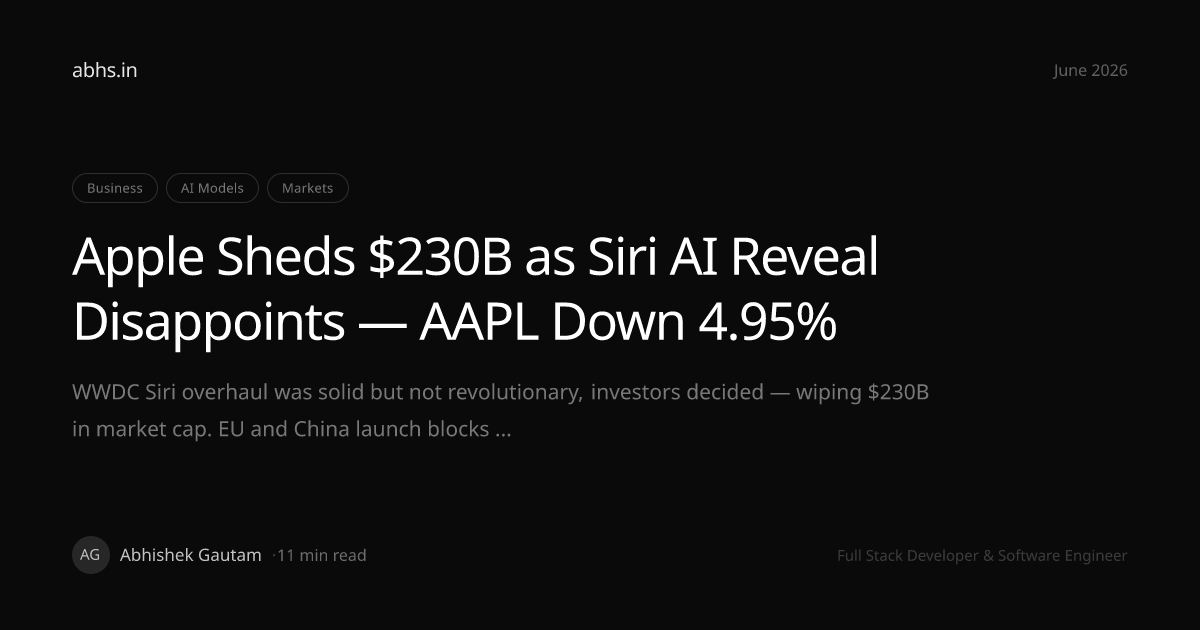Click the AAPL ticker in headline
Image resolution: width=1200 pixels, height=630 pixels.
click(483, 322)
